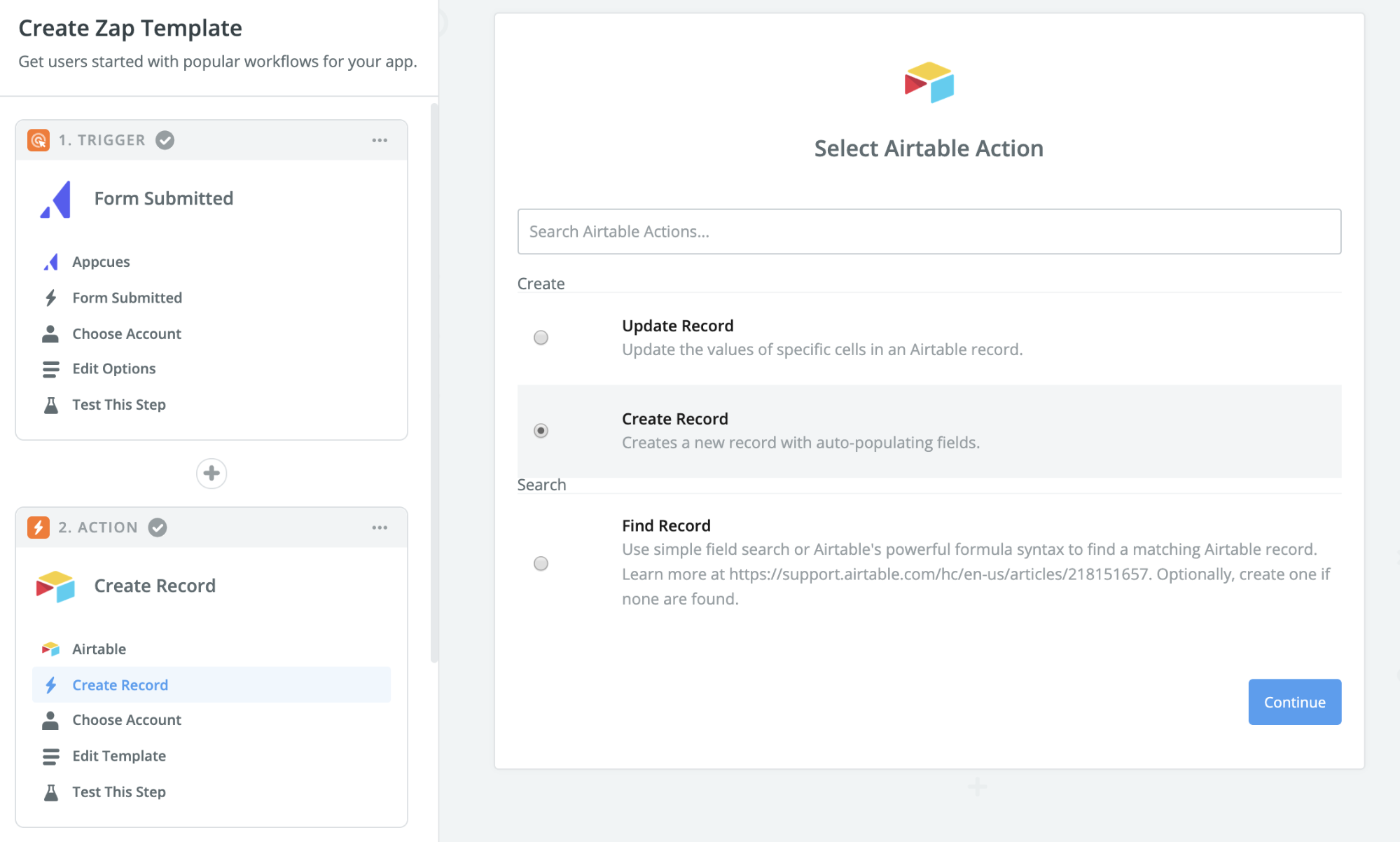Click the Find Record option title
Screen dimensions: 1400x842
(666, 525)
